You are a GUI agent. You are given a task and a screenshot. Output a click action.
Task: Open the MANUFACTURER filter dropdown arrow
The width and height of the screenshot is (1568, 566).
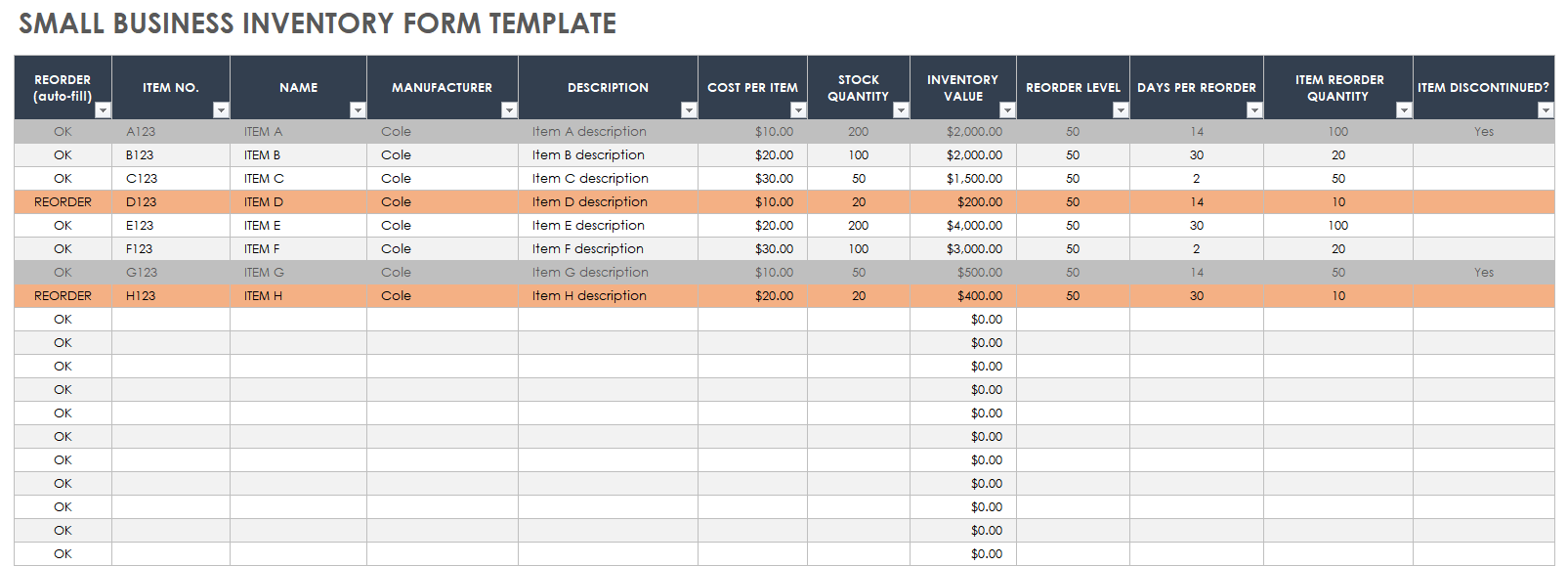pyautogui.click(x=509, y=110)
